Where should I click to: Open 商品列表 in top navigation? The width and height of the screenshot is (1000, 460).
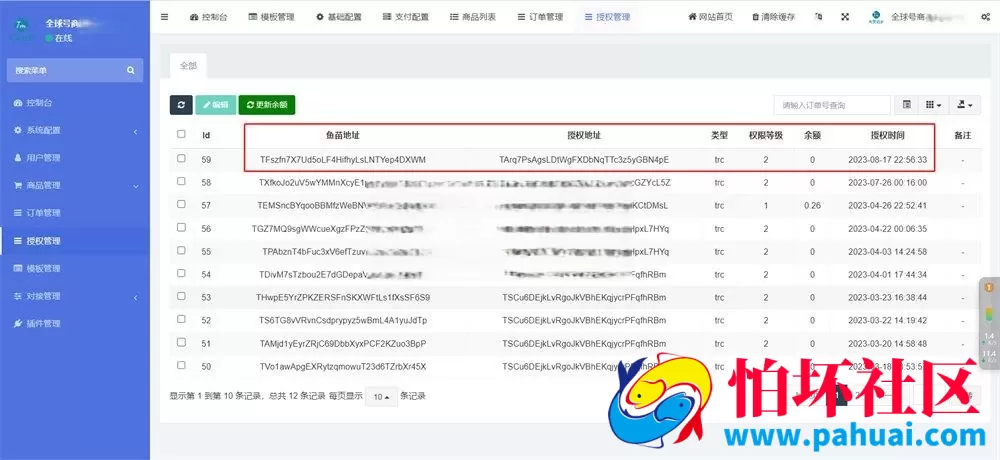pyautogui.click(x=473, y=17)
